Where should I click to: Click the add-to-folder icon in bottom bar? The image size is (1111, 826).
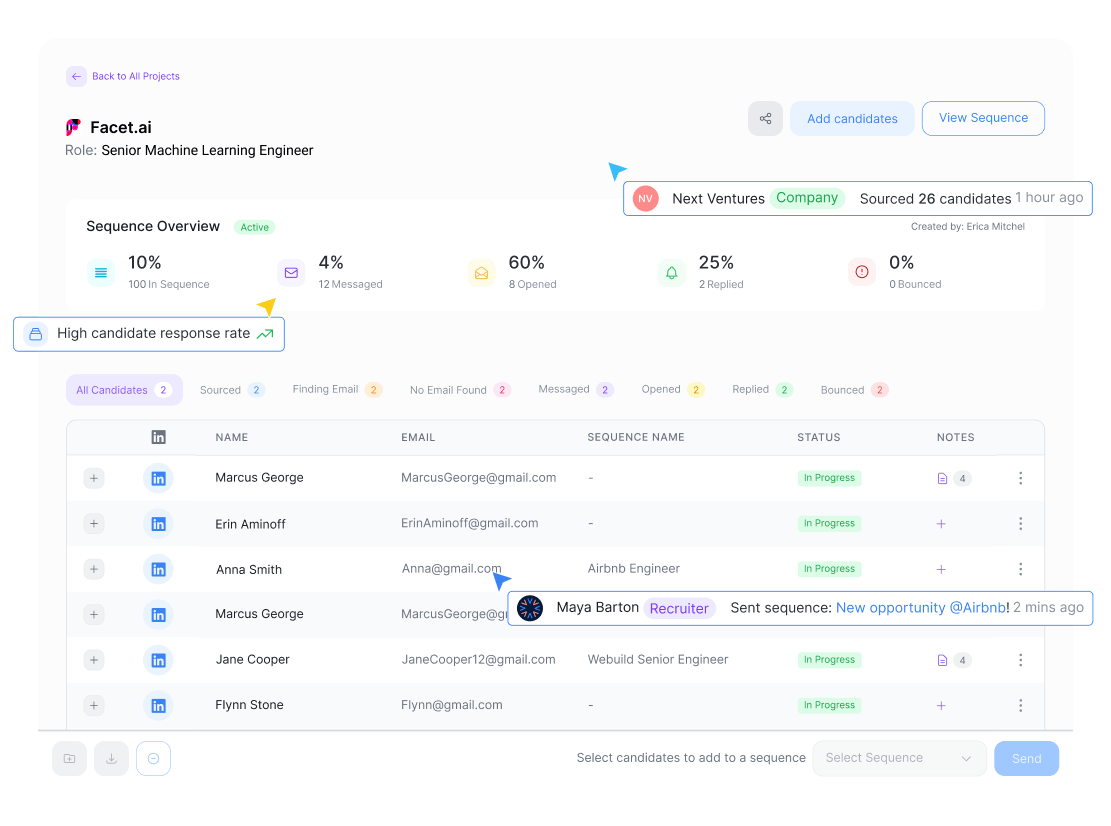(69, 759)
